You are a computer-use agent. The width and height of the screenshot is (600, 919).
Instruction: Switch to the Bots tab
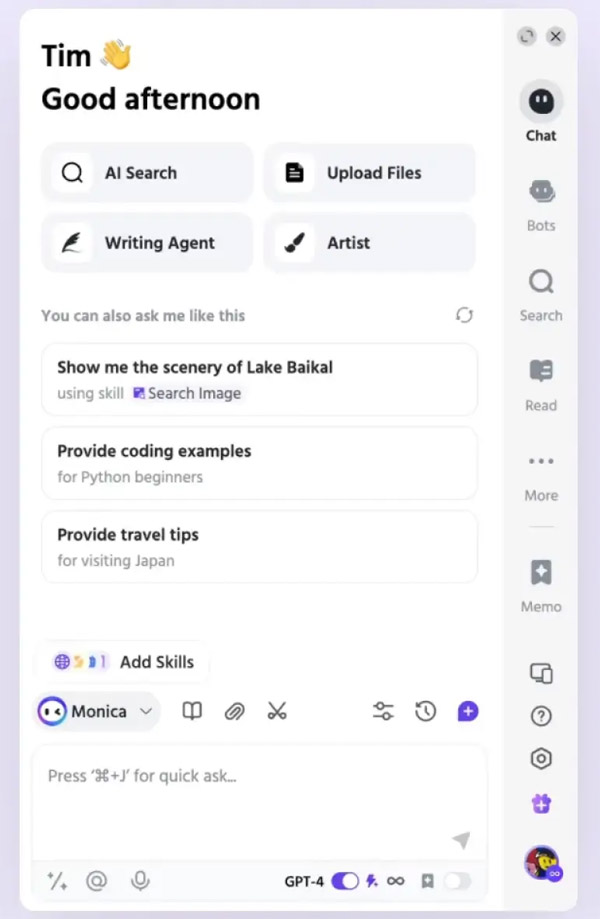click(541, 206)
